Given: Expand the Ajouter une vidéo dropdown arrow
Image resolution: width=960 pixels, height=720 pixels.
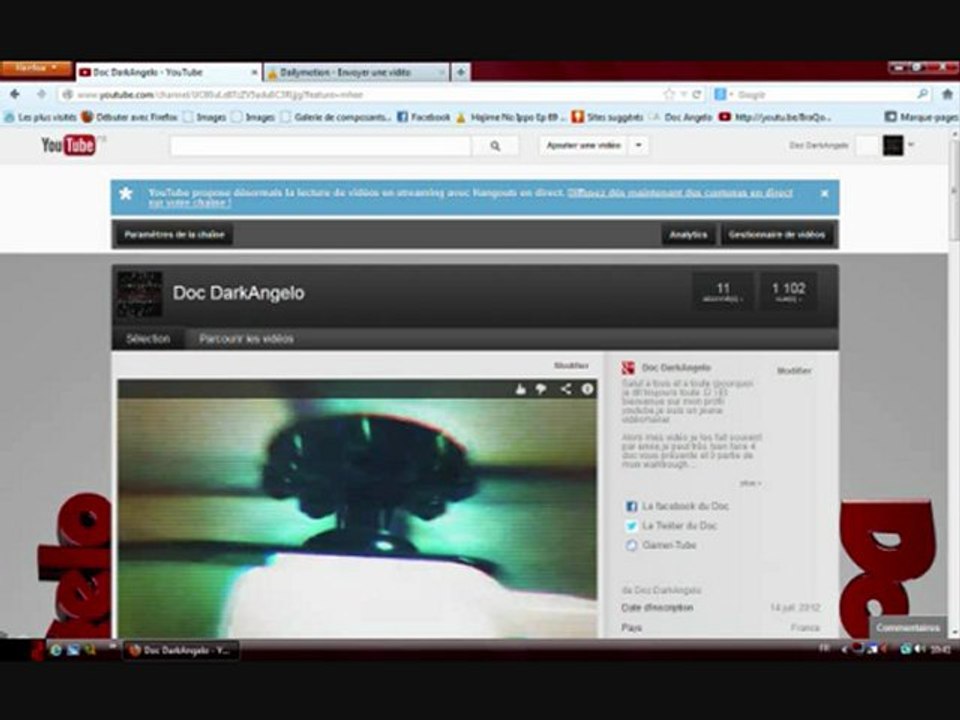Looking at the screenshot, I should click(639, 146).
